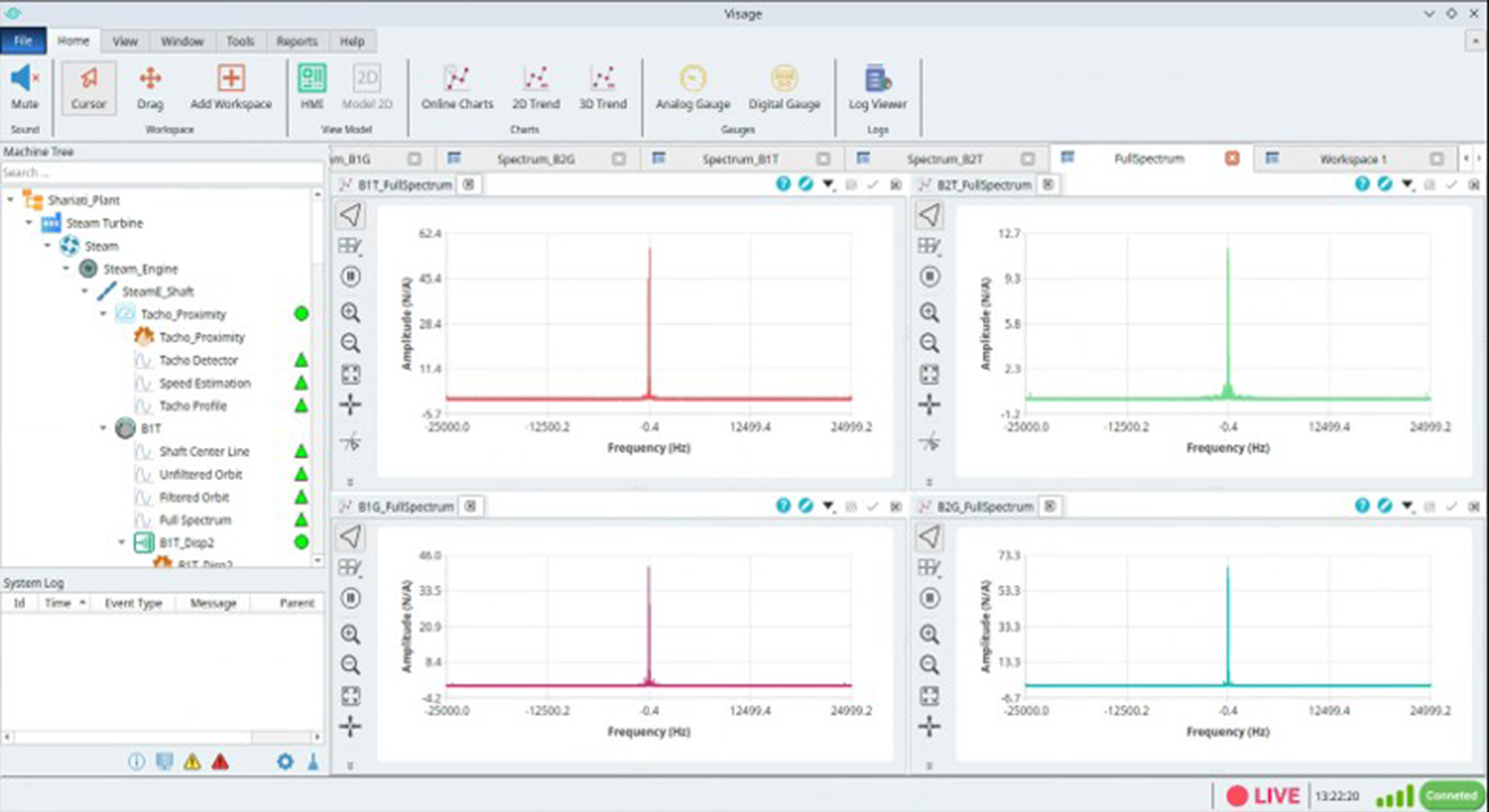Click the Connected status badge
Viewport: 1489px width, 812px height.
1451,796
